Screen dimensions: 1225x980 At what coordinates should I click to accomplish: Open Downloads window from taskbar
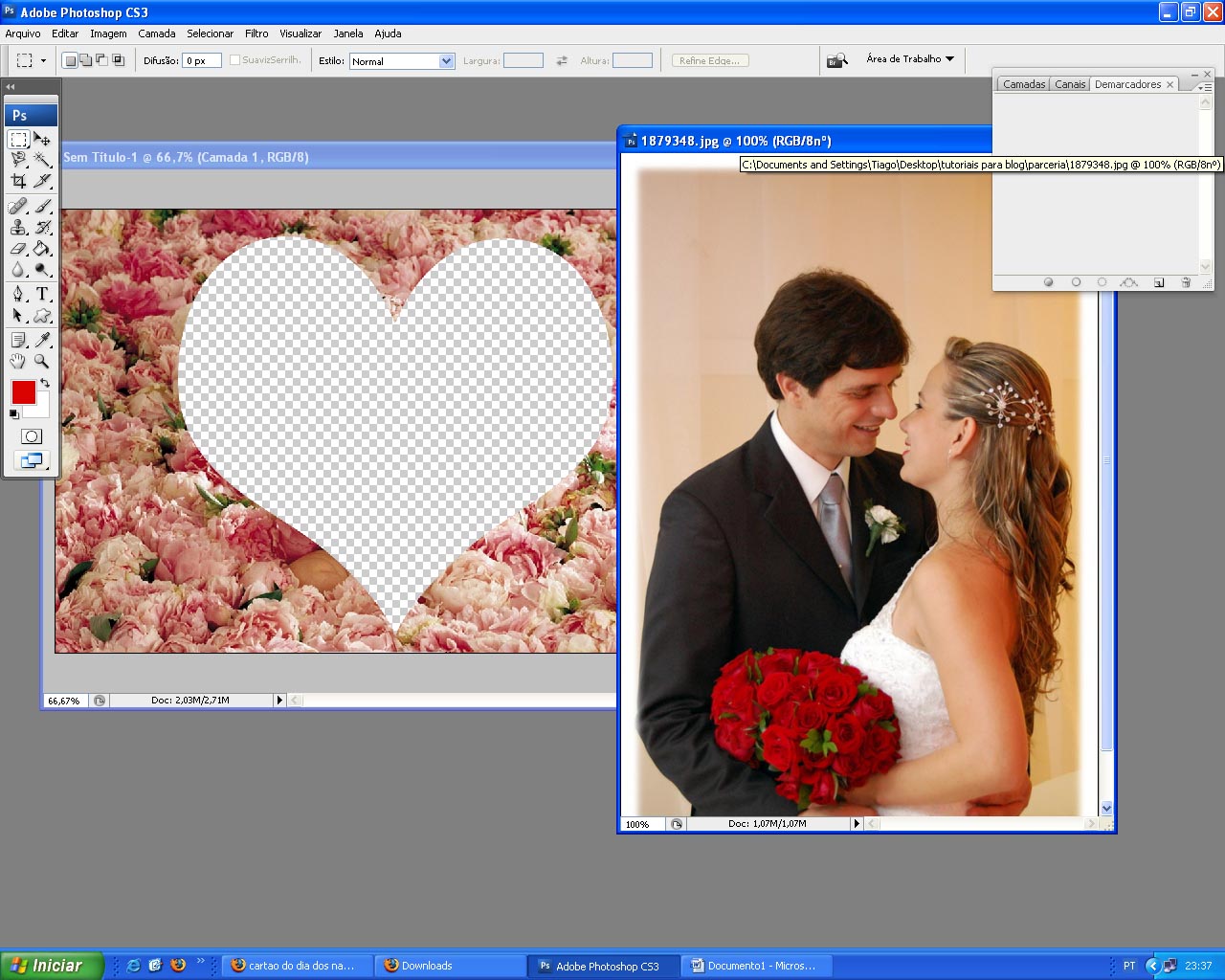pyautogui.click(x=450, y=966)
